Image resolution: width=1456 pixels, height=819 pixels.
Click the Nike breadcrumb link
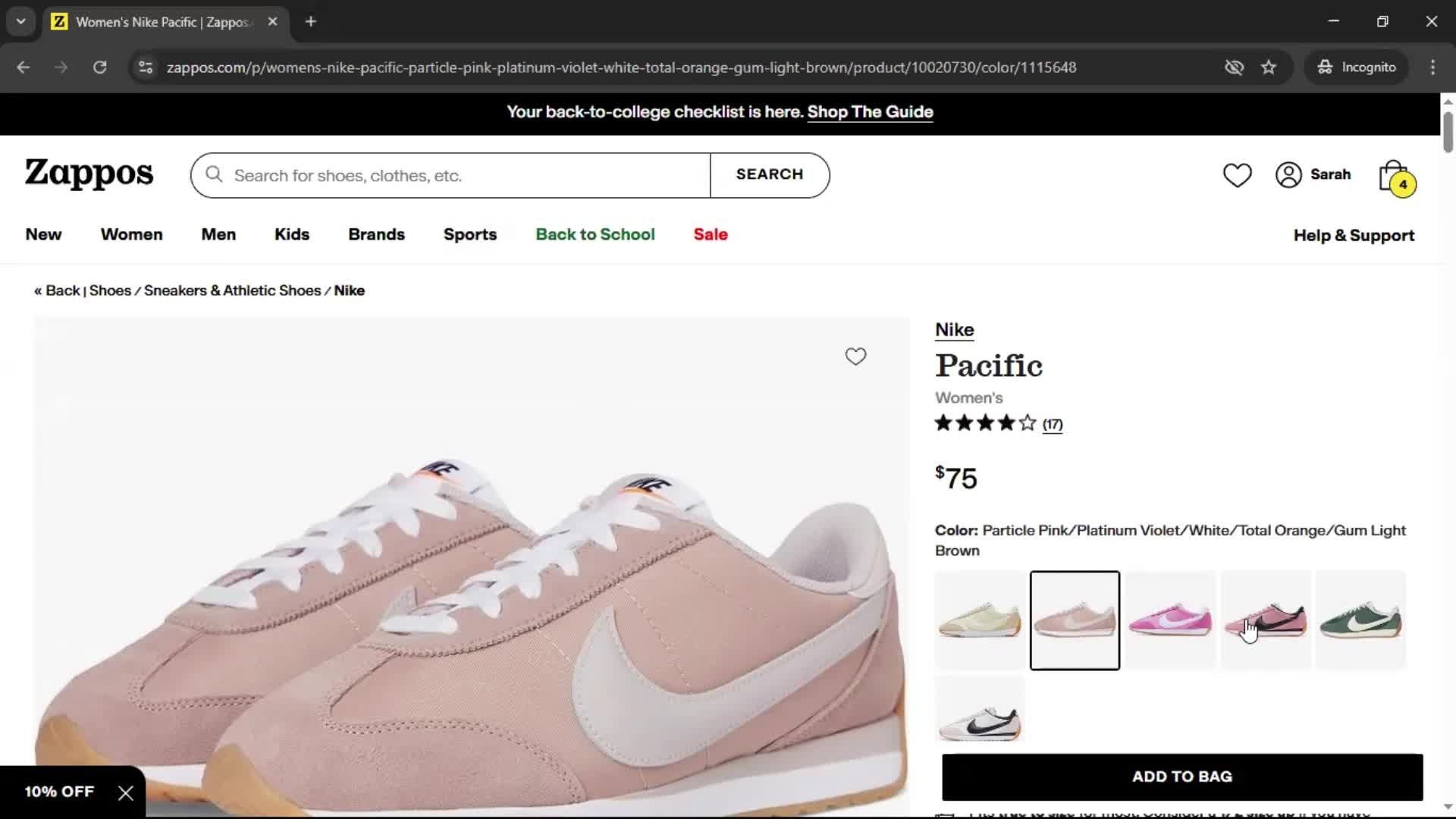[350, 290]
